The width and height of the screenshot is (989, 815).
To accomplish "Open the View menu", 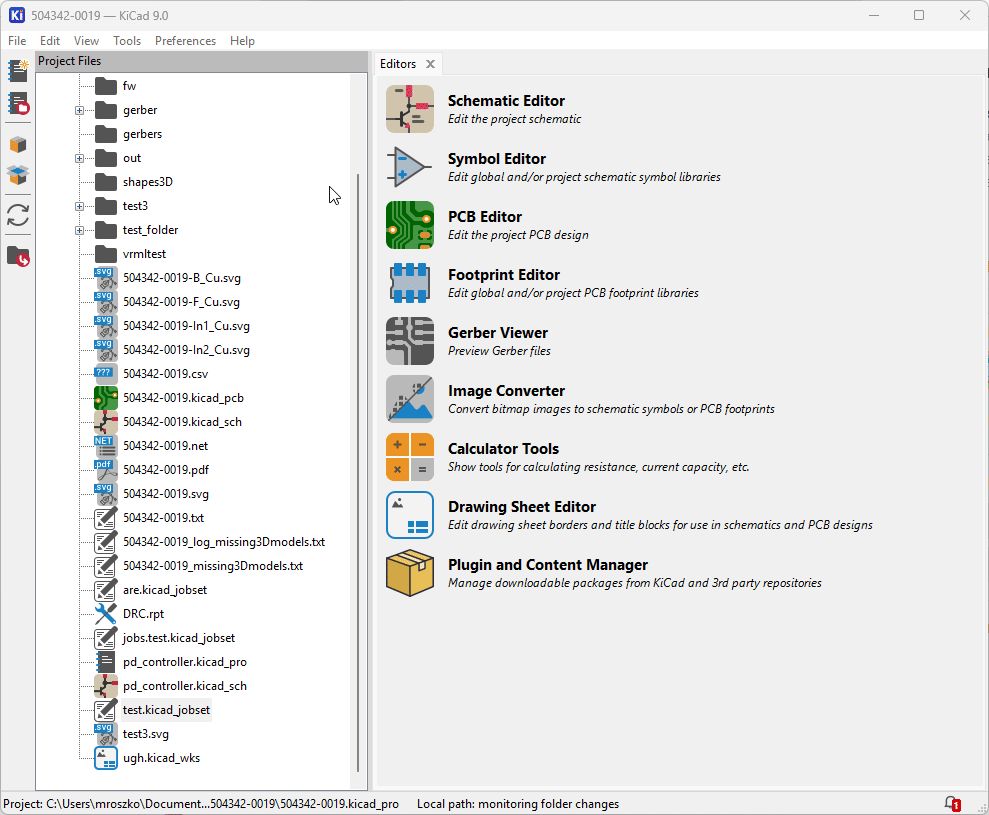I will tap(86, 41).
